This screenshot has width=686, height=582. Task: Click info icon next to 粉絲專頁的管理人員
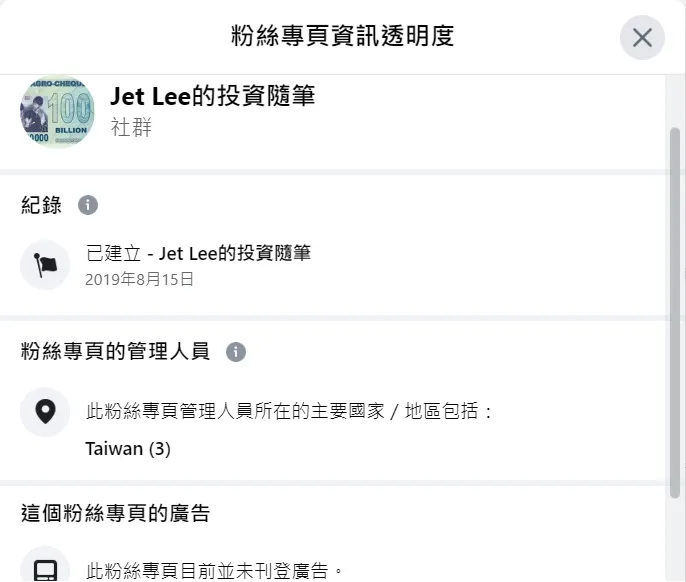coord(235,352)
